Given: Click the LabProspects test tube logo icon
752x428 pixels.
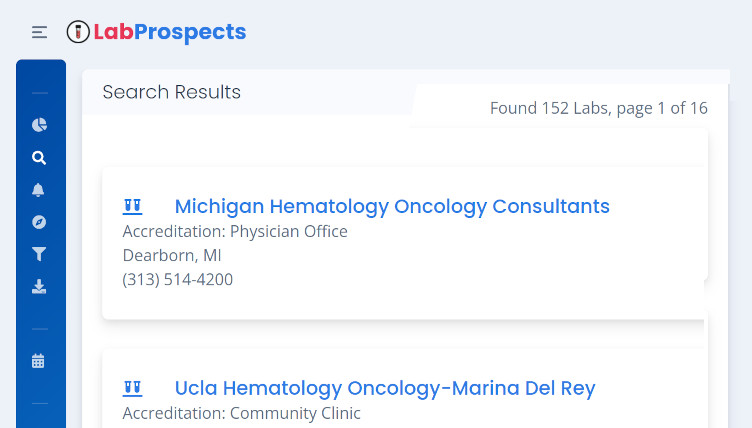Looking at the screenshot, I should pyautogui.click(x=78, y=32).
